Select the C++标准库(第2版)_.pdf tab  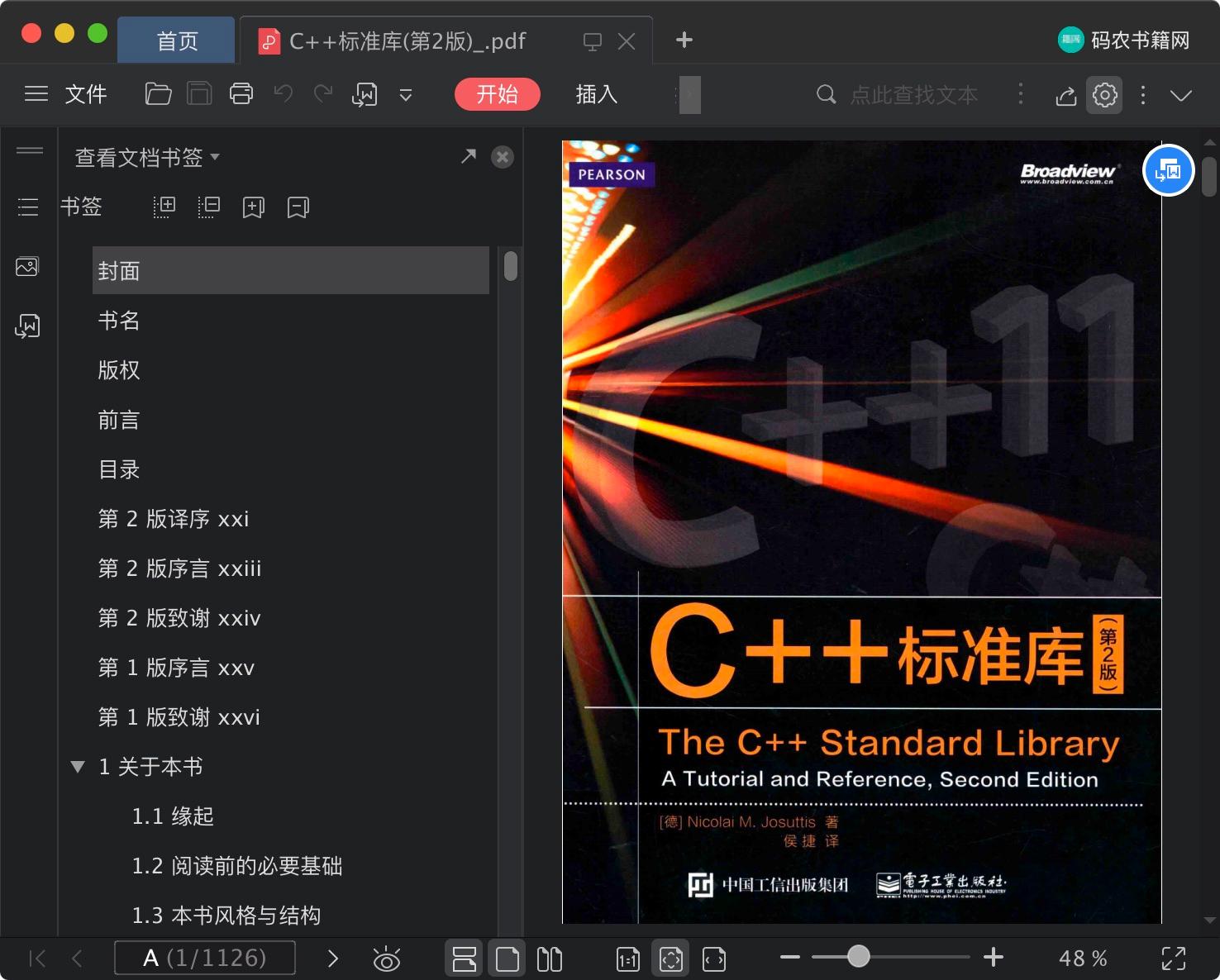407,41
